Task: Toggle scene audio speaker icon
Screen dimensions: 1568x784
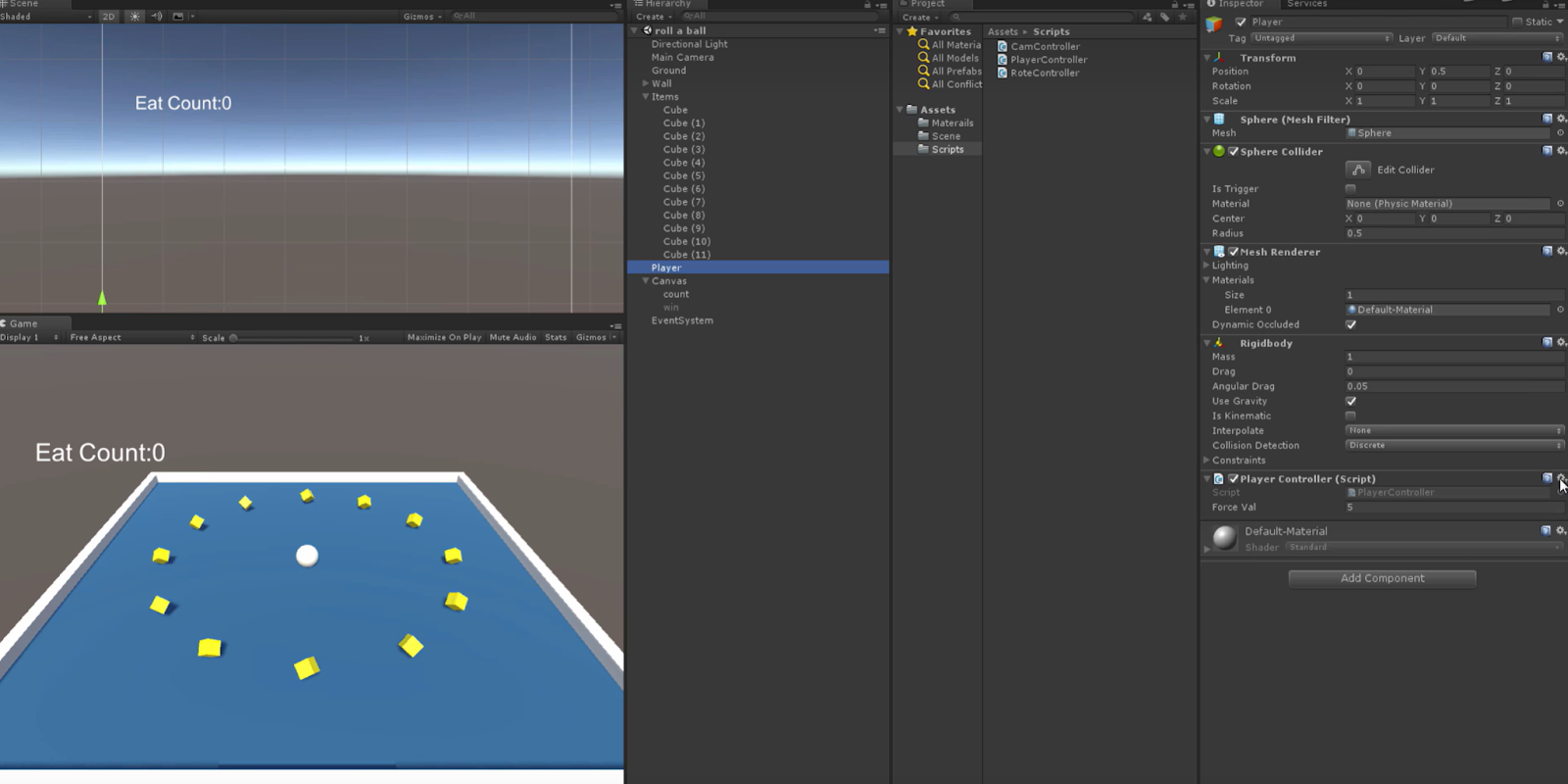Action: (157, 17)
